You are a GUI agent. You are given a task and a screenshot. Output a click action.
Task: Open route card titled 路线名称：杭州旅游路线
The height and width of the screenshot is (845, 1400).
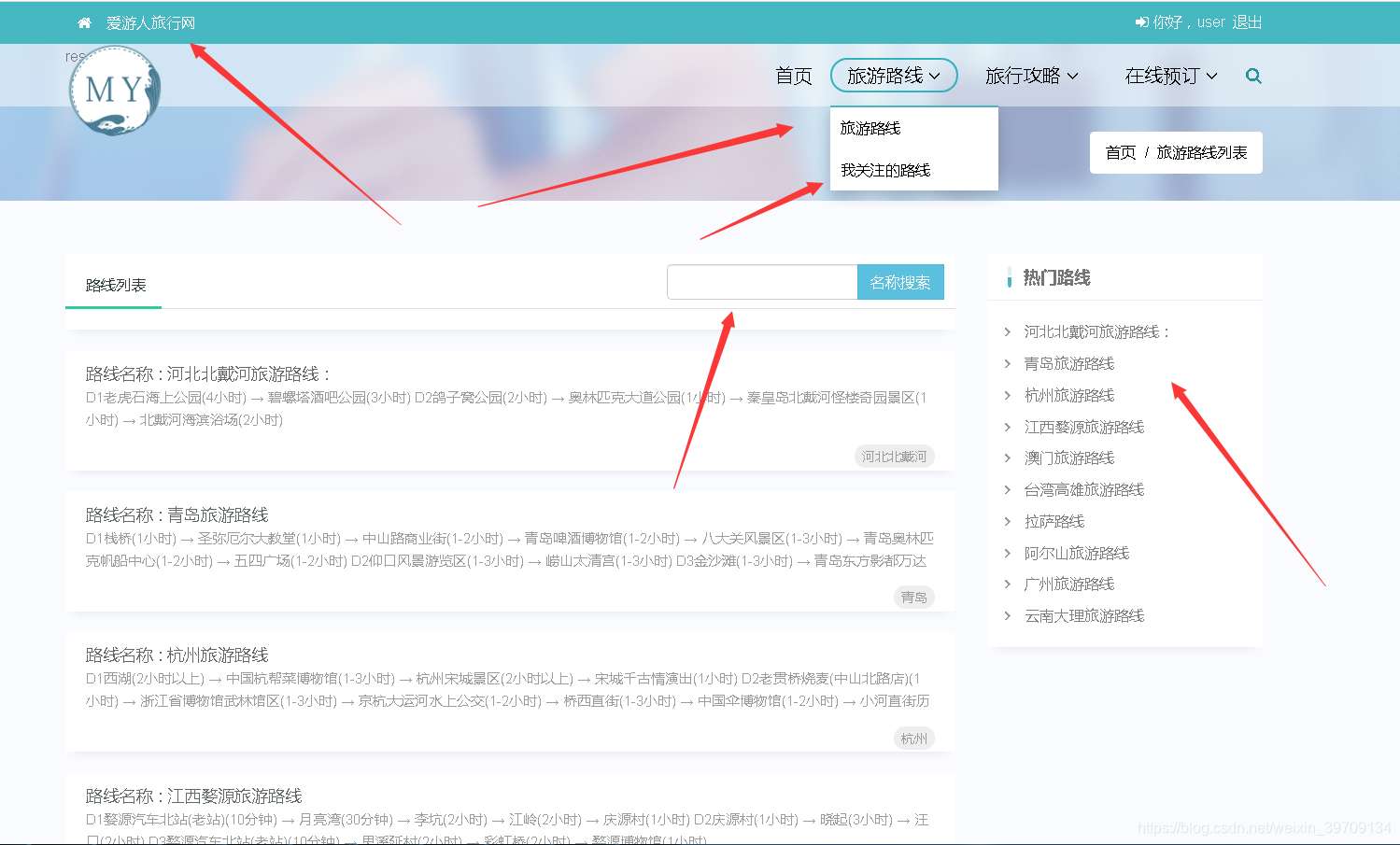[177, 655]
